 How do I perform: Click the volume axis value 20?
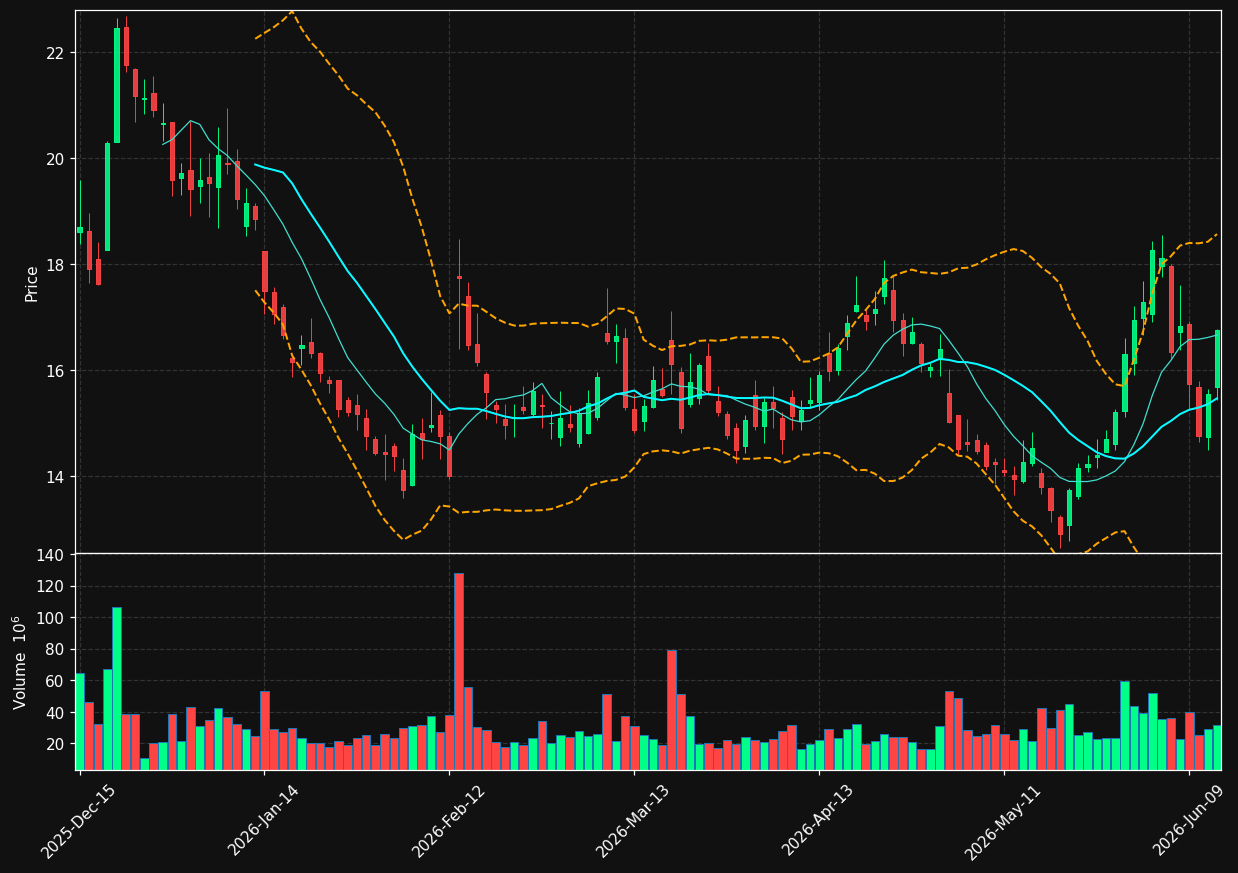click(x=54, y=744)
